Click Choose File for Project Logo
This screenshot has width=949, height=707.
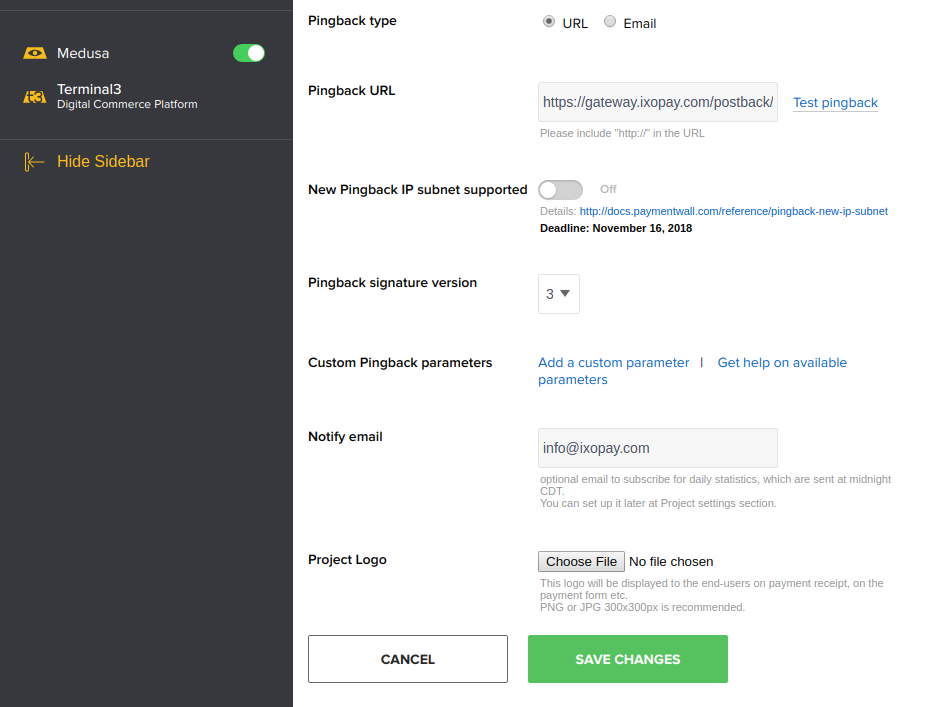tap(581, 562)
